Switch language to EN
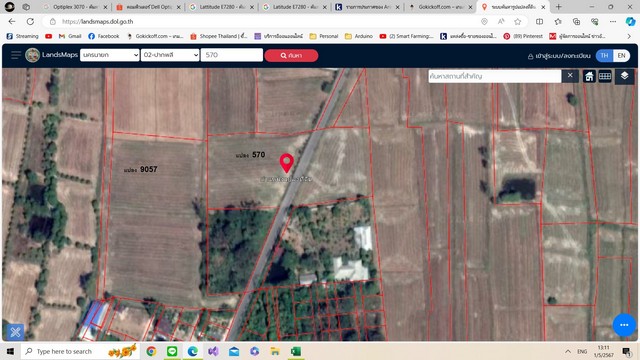Screen dimensions: 640x360 point(621,56)
